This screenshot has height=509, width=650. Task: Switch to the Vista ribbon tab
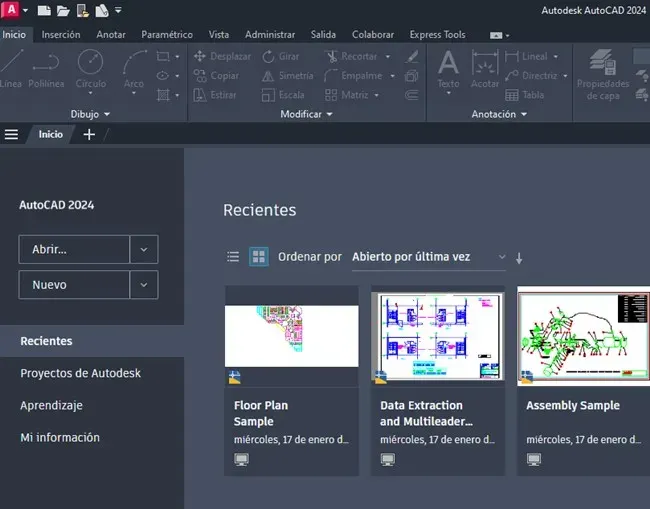click(218, 35)
